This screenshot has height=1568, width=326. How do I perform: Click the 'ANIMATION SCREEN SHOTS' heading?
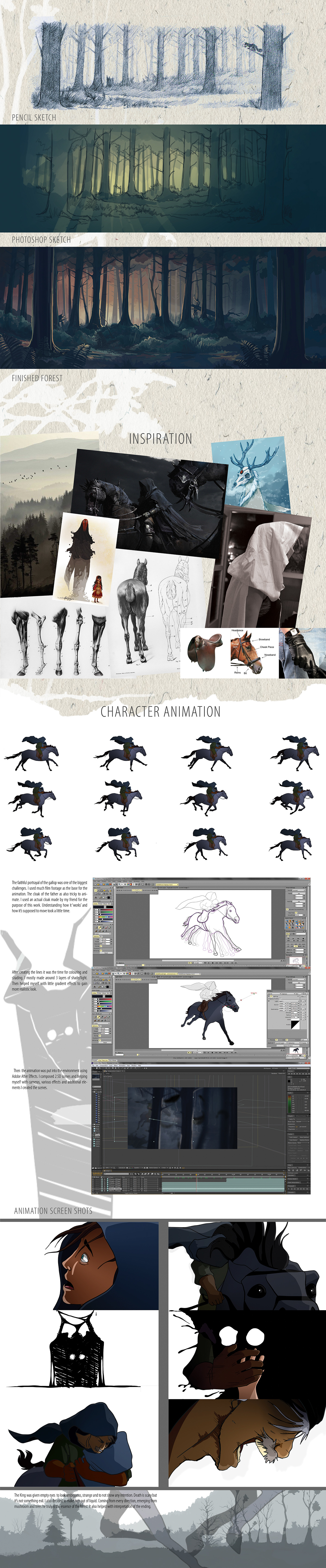pos(54,1211)
